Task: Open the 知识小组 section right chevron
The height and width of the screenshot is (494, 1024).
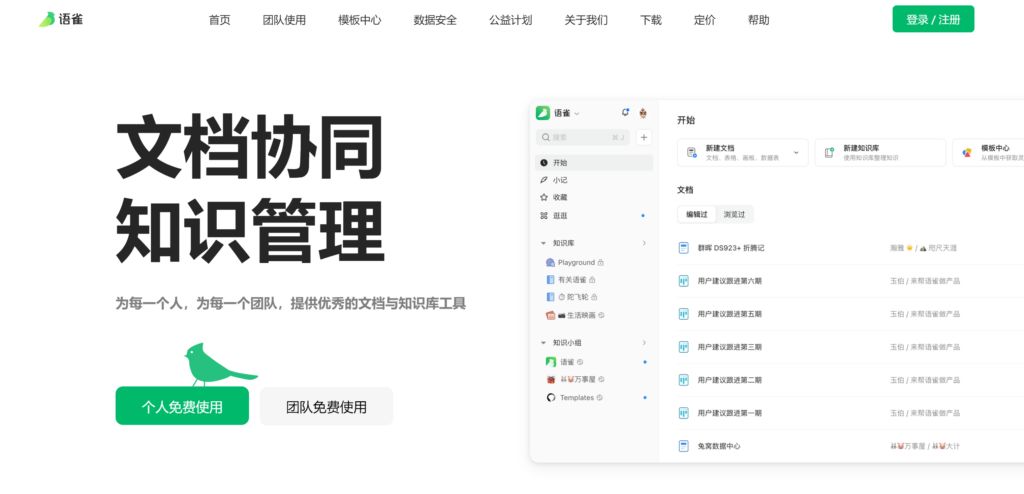Action: click(644, 342)
